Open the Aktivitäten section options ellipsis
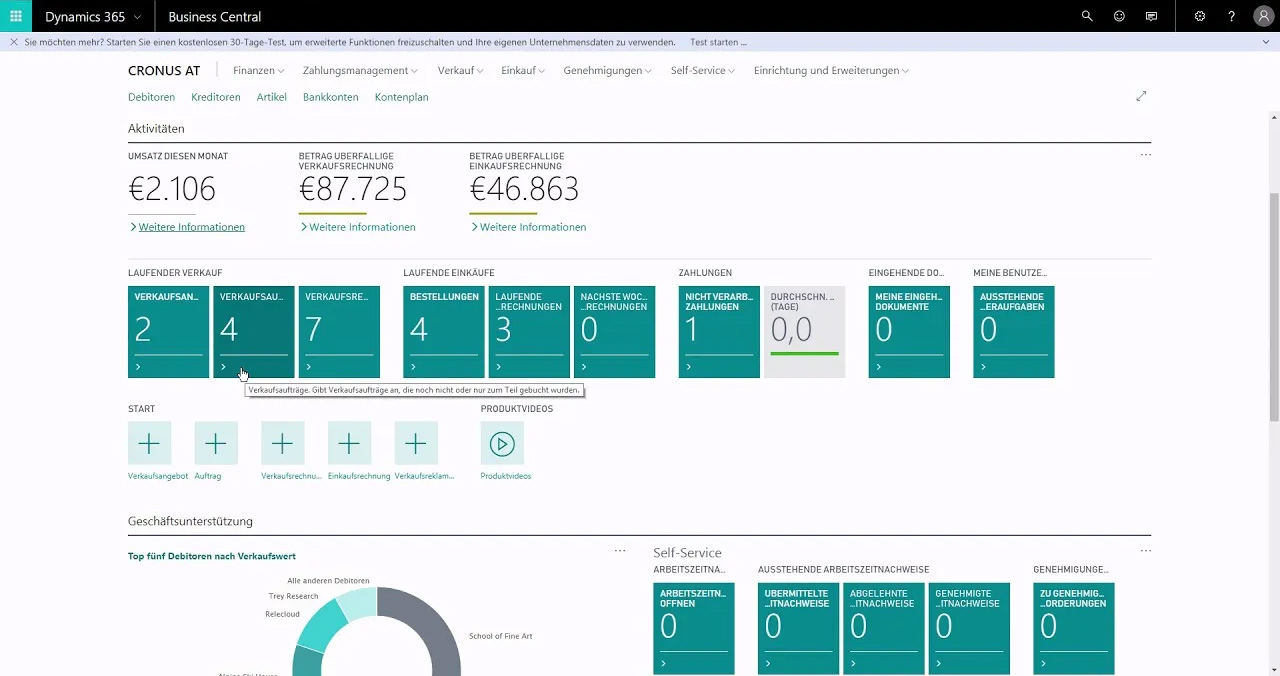 point(1145,155)
